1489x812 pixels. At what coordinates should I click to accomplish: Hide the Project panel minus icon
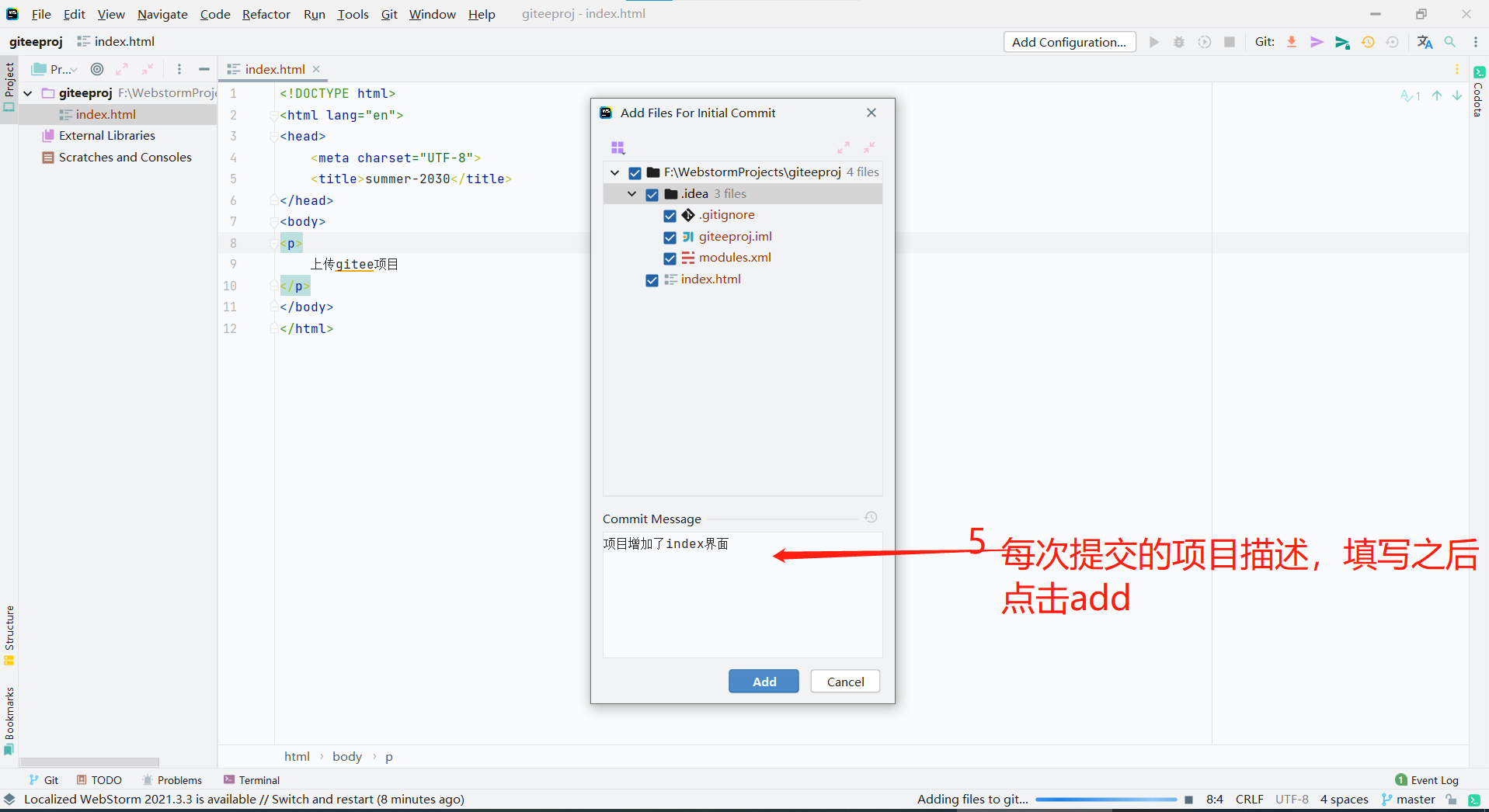[x=204, y=69]
